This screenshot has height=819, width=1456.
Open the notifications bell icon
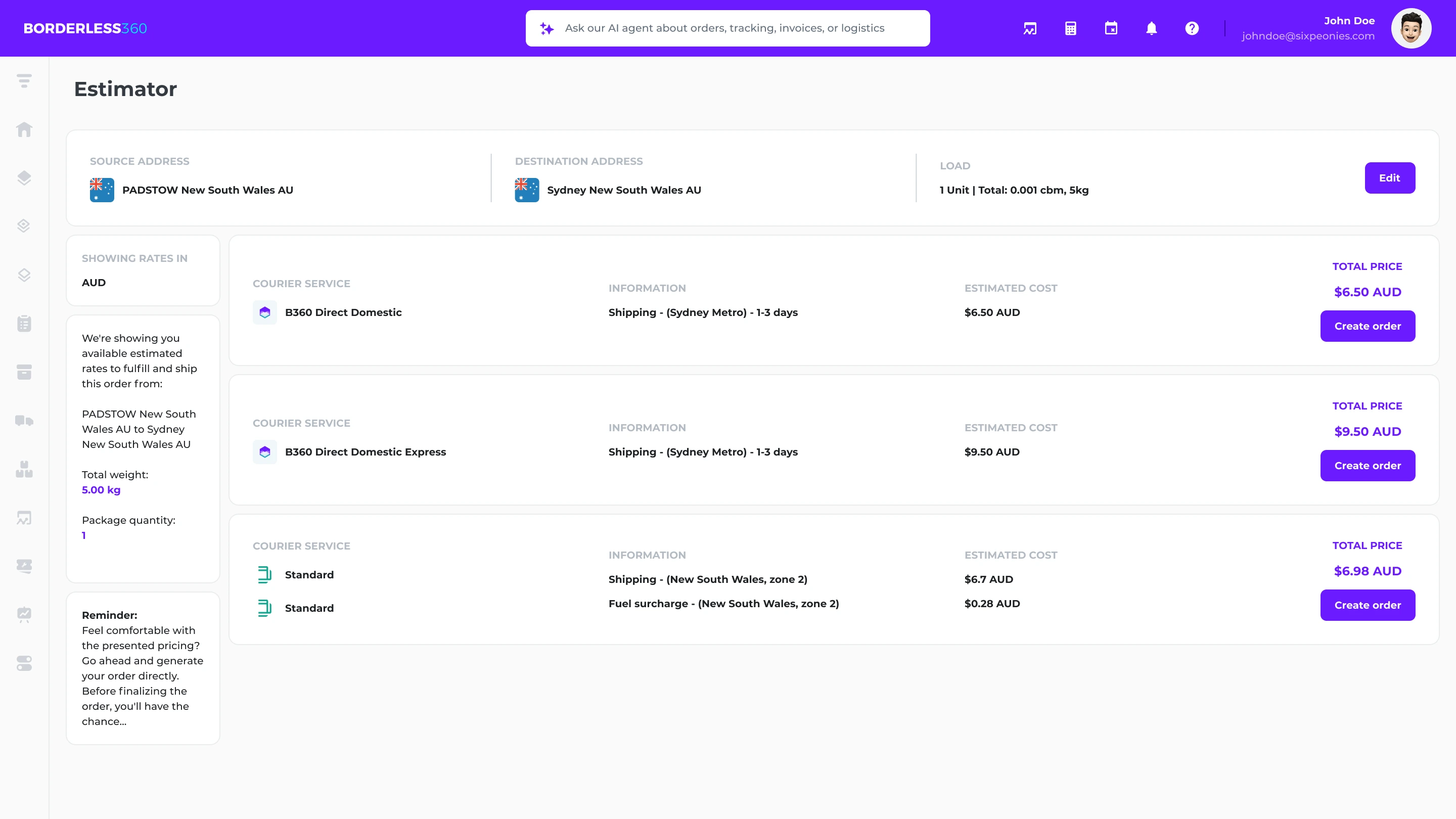pos(1151,28)
